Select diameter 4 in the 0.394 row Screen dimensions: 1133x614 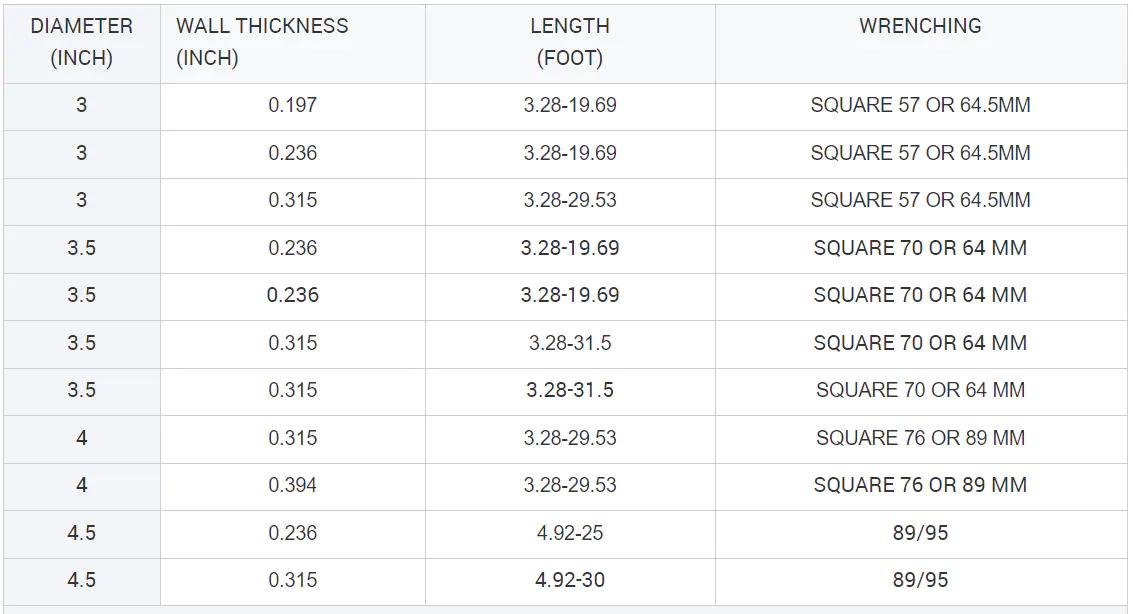pos(82,485)
